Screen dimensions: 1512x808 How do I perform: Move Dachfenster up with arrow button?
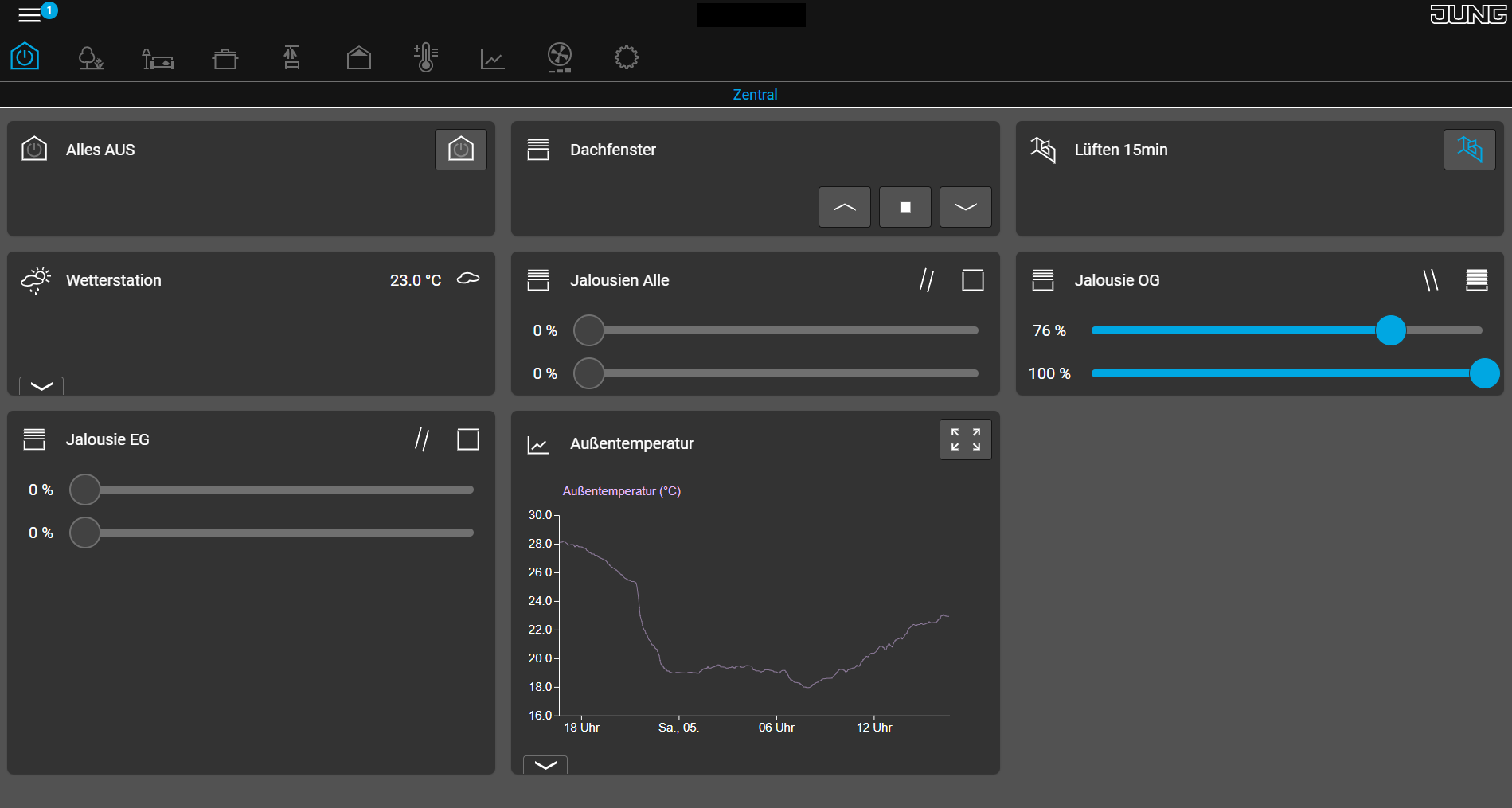click(x=845, y=207)
